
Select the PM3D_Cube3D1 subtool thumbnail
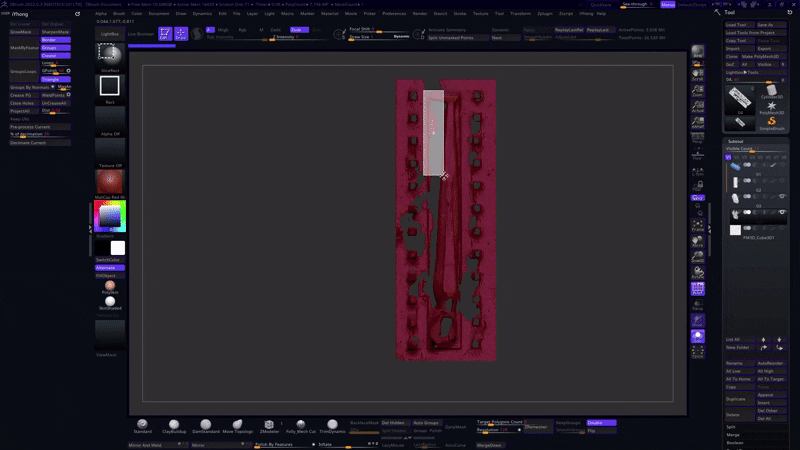click(x=735, y=230)
